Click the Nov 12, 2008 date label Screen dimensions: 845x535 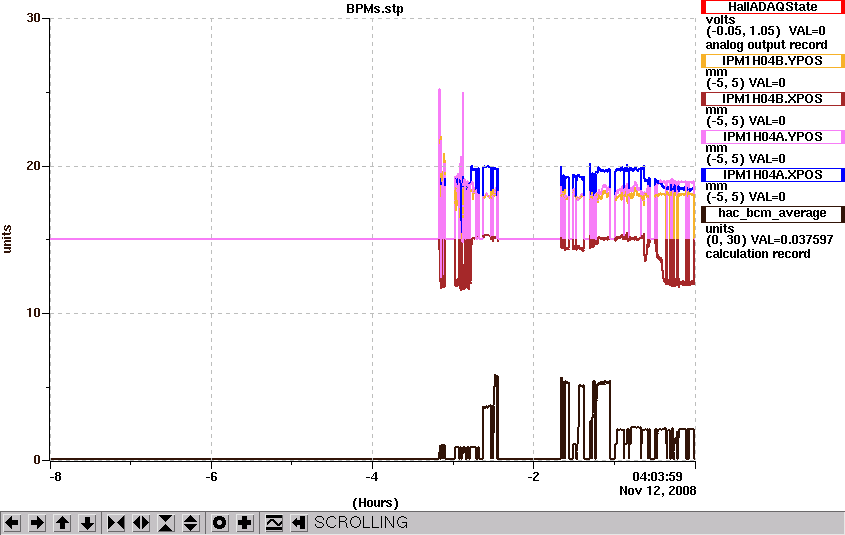pos(657,491)
